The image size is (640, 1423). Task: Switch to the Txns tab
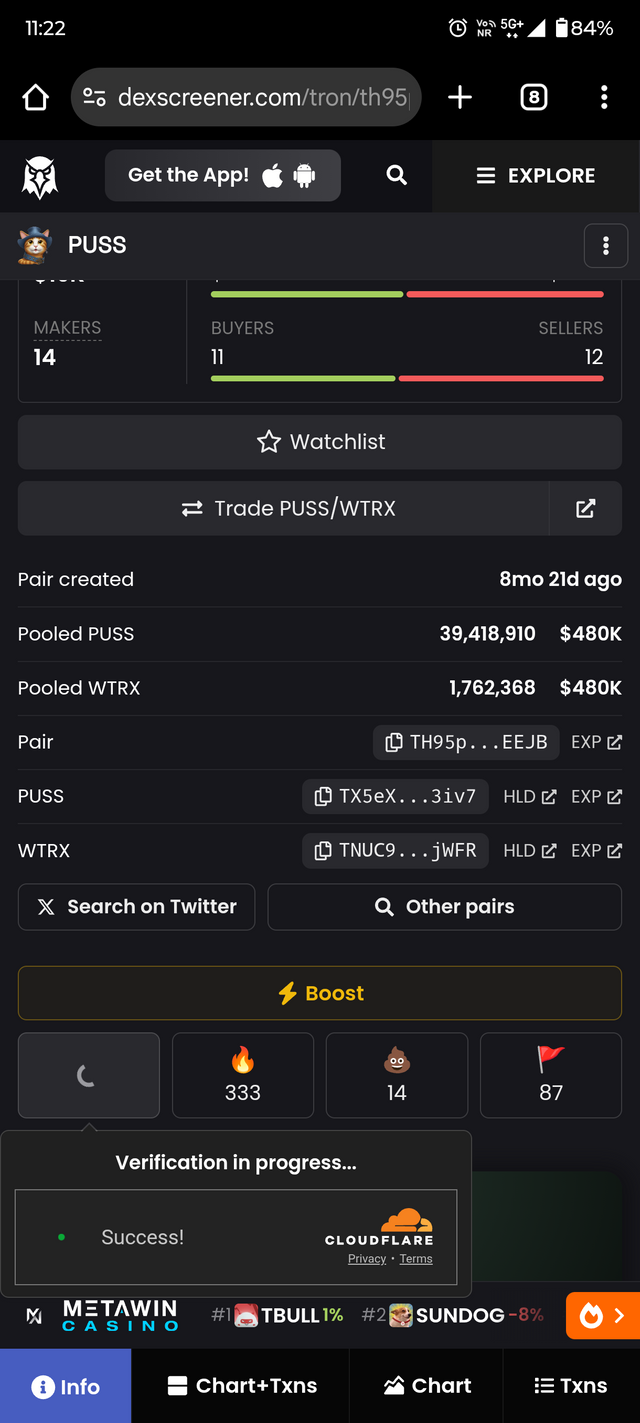[571, 1385]
